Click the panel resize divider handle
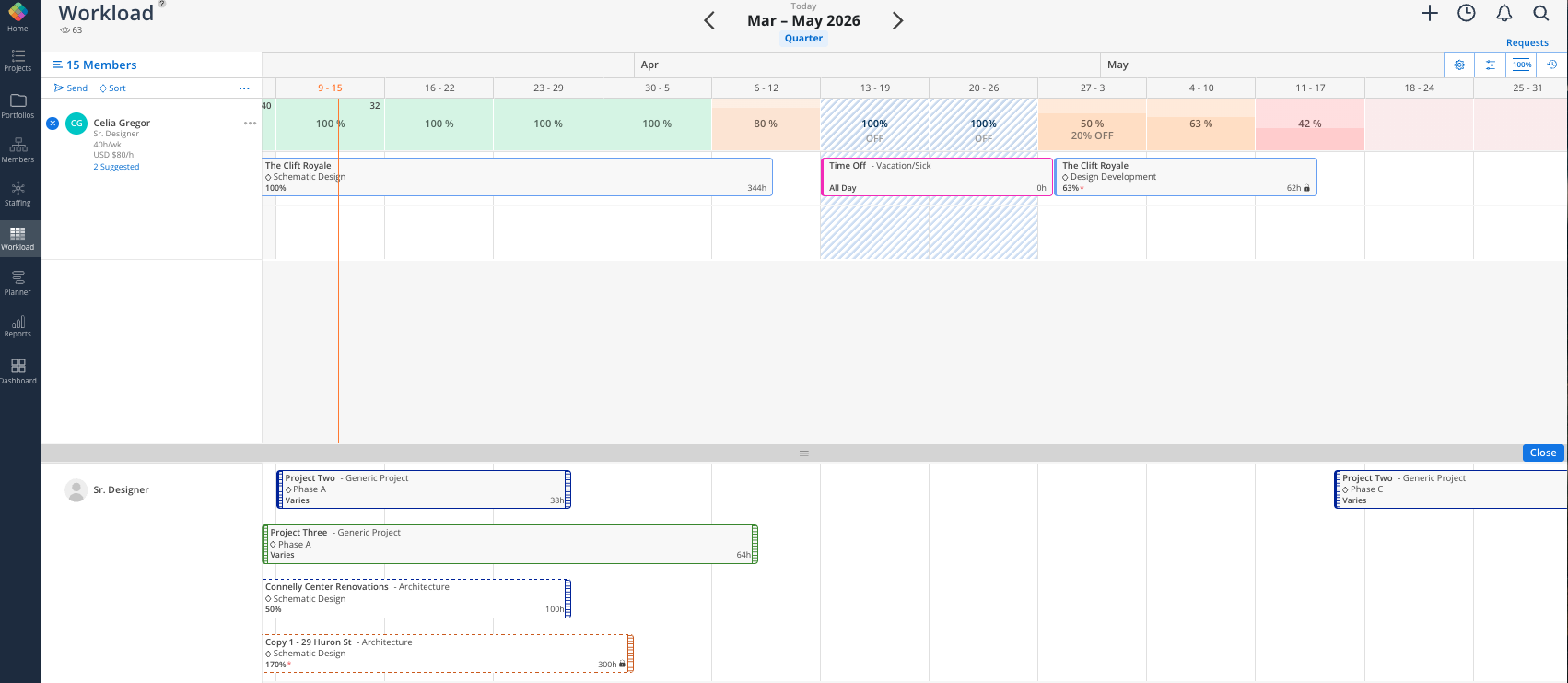1568x683 pixels. [803, 453]
